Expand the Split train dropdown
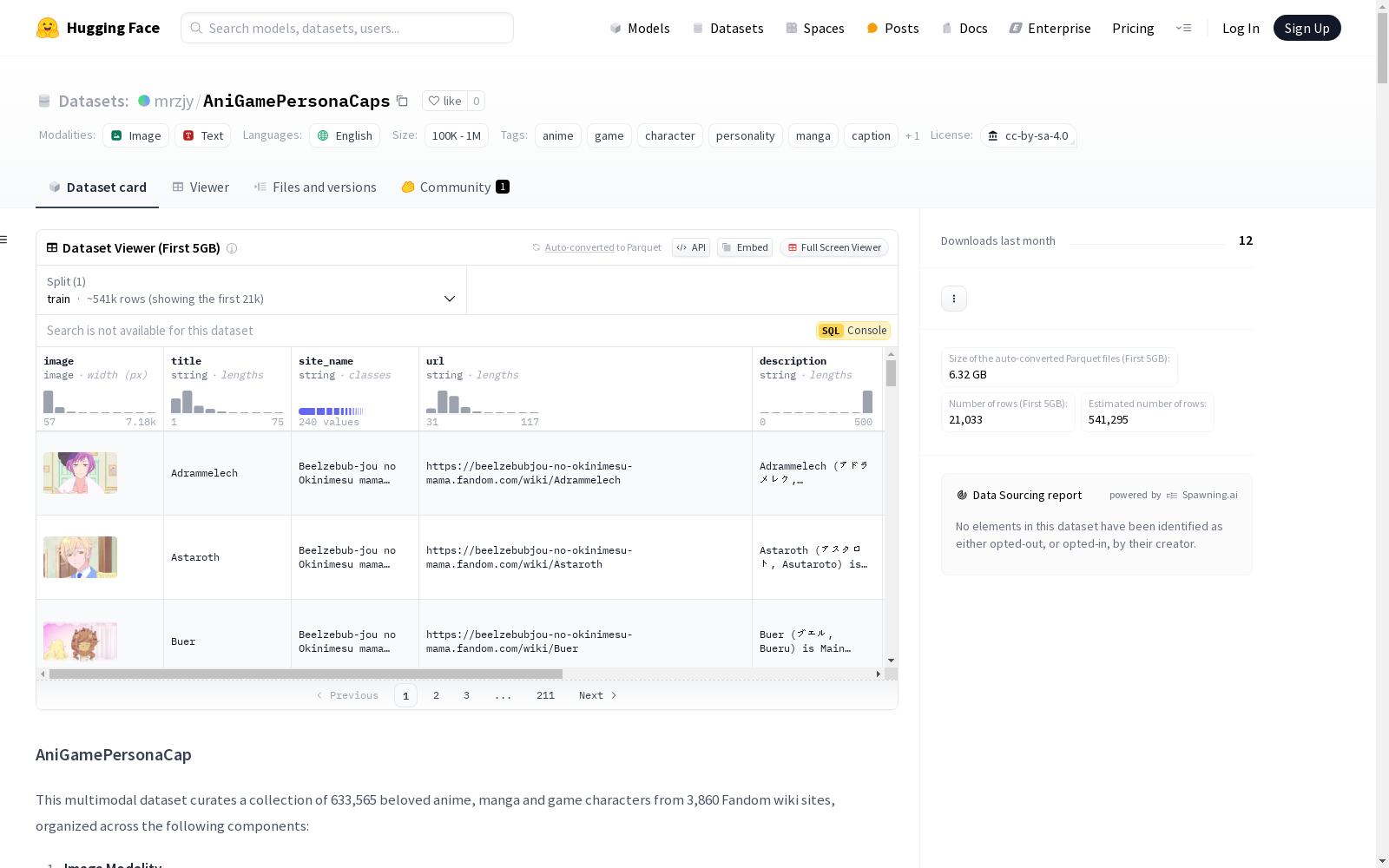Image resolution: width=1389 pixels, height=868 pixels. tap(252, 290)
